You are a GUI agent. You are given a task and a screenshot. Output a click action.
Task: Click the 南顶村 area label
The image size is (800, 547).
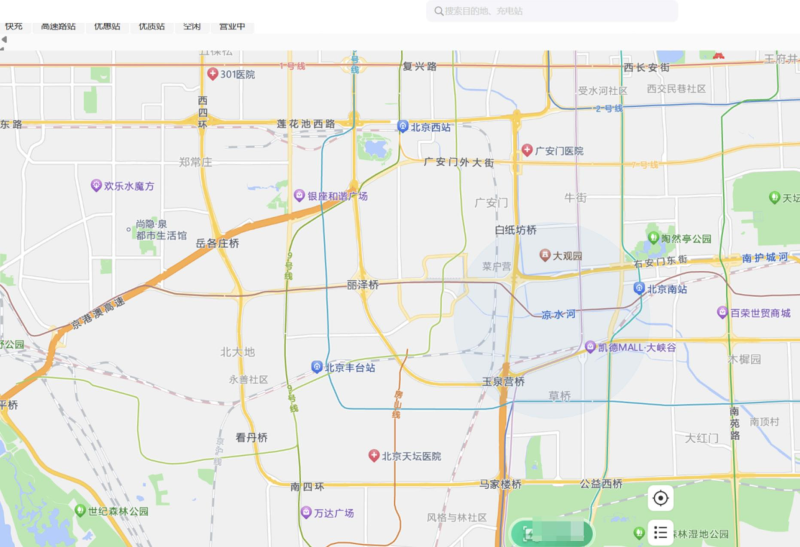tap(764, 421)
